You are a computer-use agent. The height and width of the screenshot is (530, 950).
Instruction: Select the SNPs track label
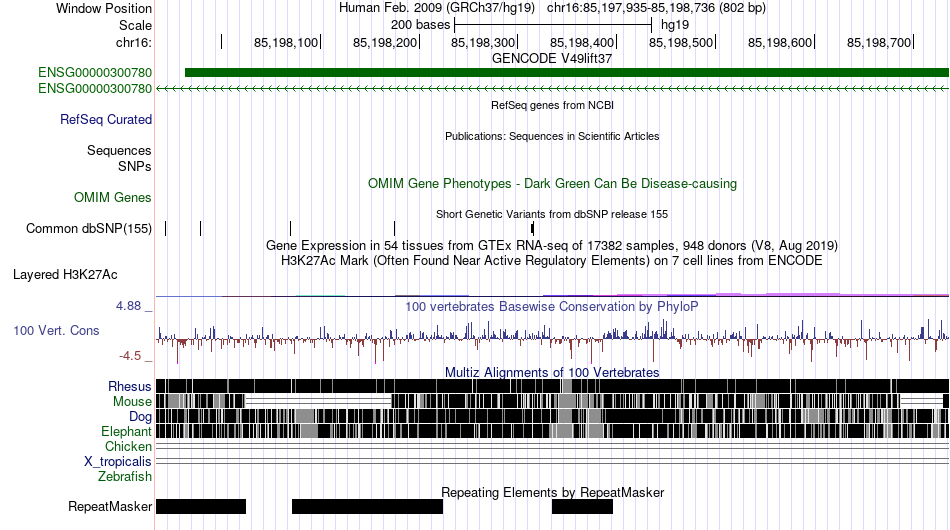tap(135, 166)
